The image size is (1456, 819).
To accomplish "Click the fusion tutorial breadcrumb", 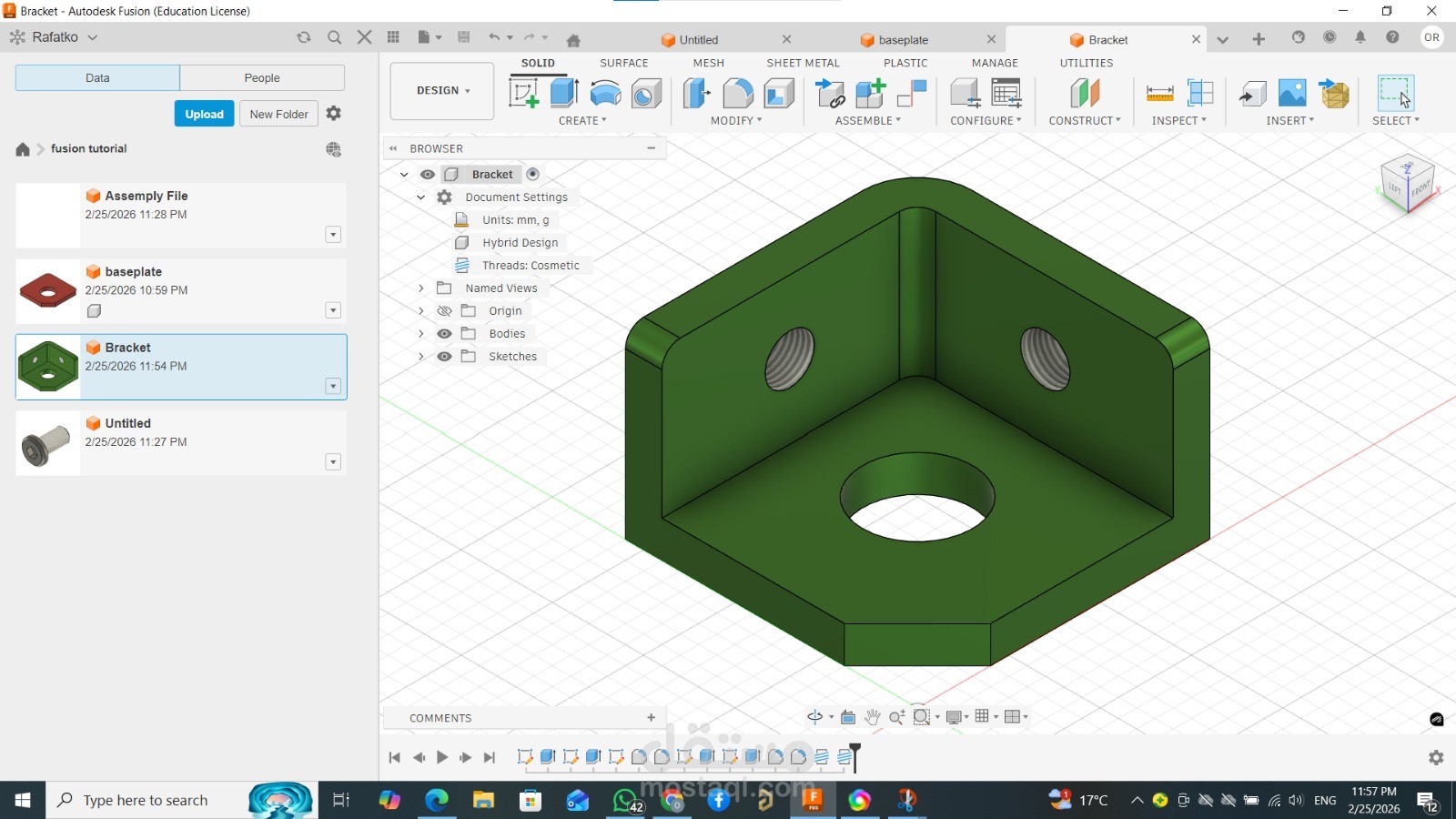I will click(x=89, y=148).
